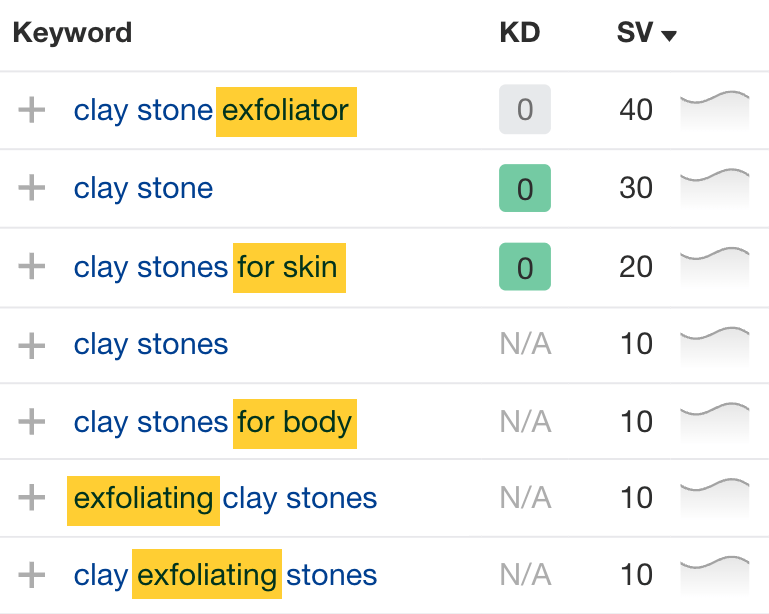The width and height of the screenshot is (769, 614).
Task: Open the 'clay stone' keyword link
Action: 143,188
